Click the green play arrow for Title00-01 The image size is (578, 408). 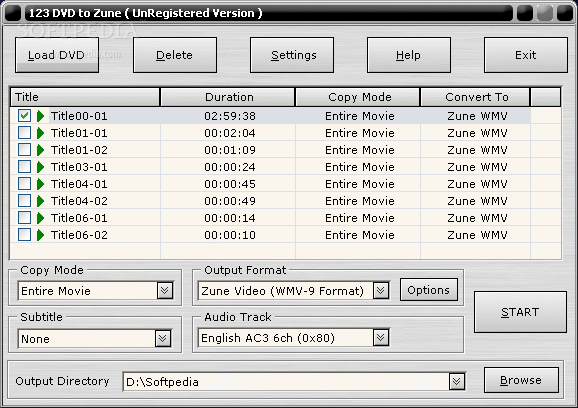coord(41,116)
